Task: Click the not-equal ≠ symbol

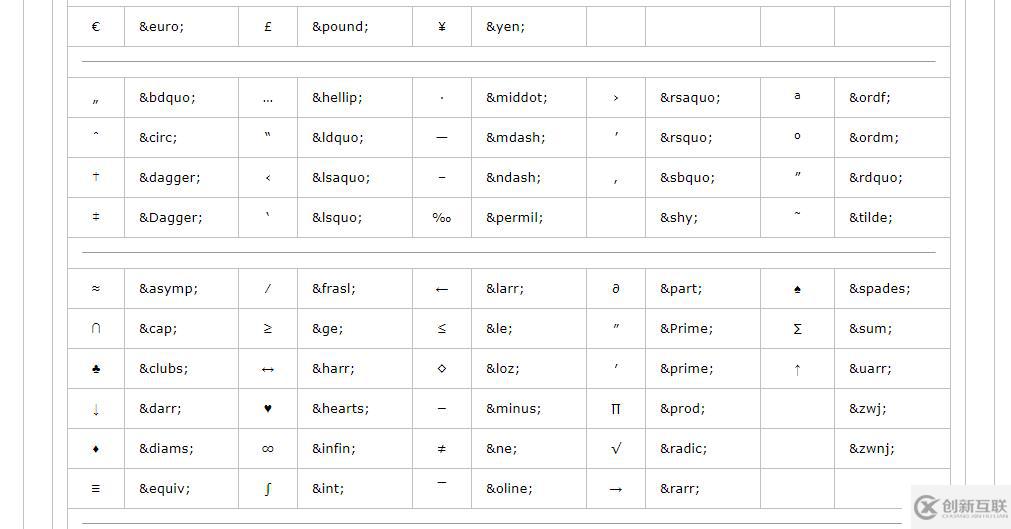Action: [442, 449]
